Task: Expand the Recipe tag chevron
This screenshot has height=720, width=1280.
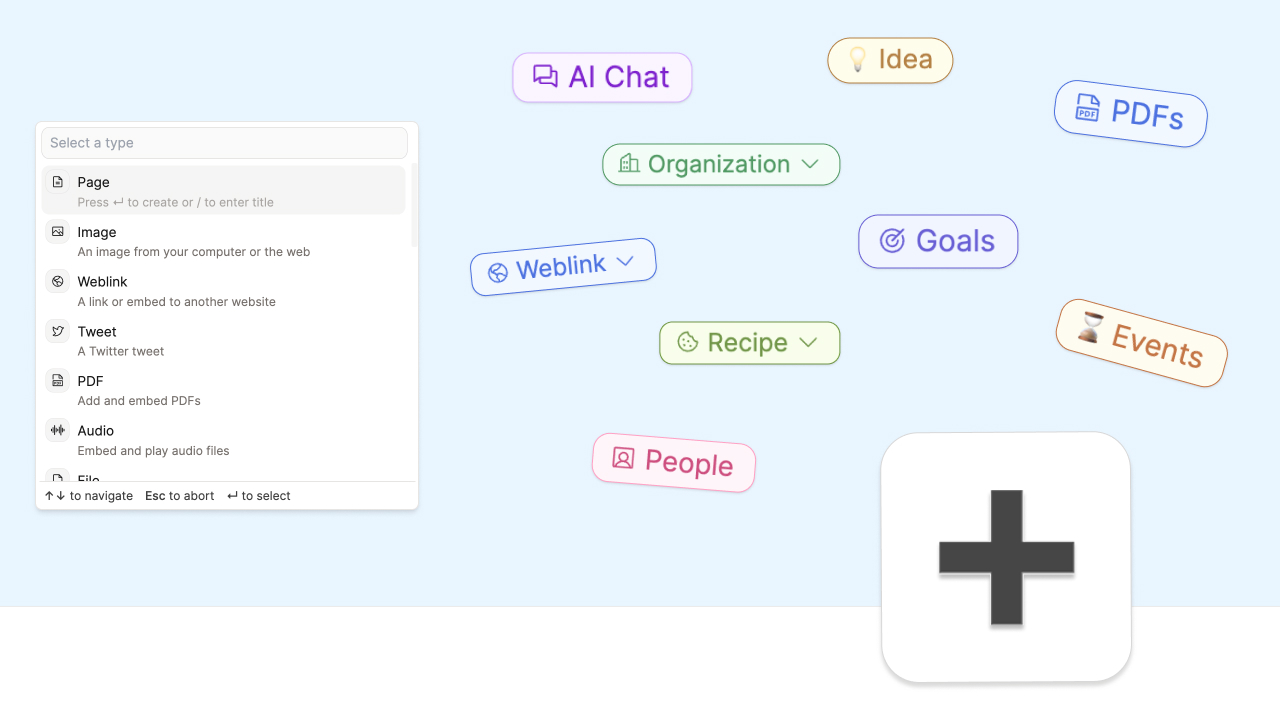Action: point(808,342)
